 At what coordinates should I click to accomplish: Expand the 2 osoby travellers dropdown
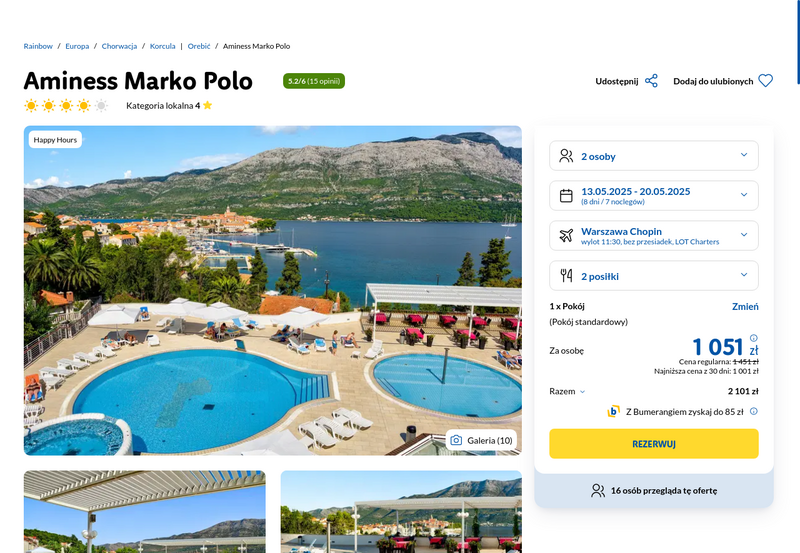tap(654, 156)
